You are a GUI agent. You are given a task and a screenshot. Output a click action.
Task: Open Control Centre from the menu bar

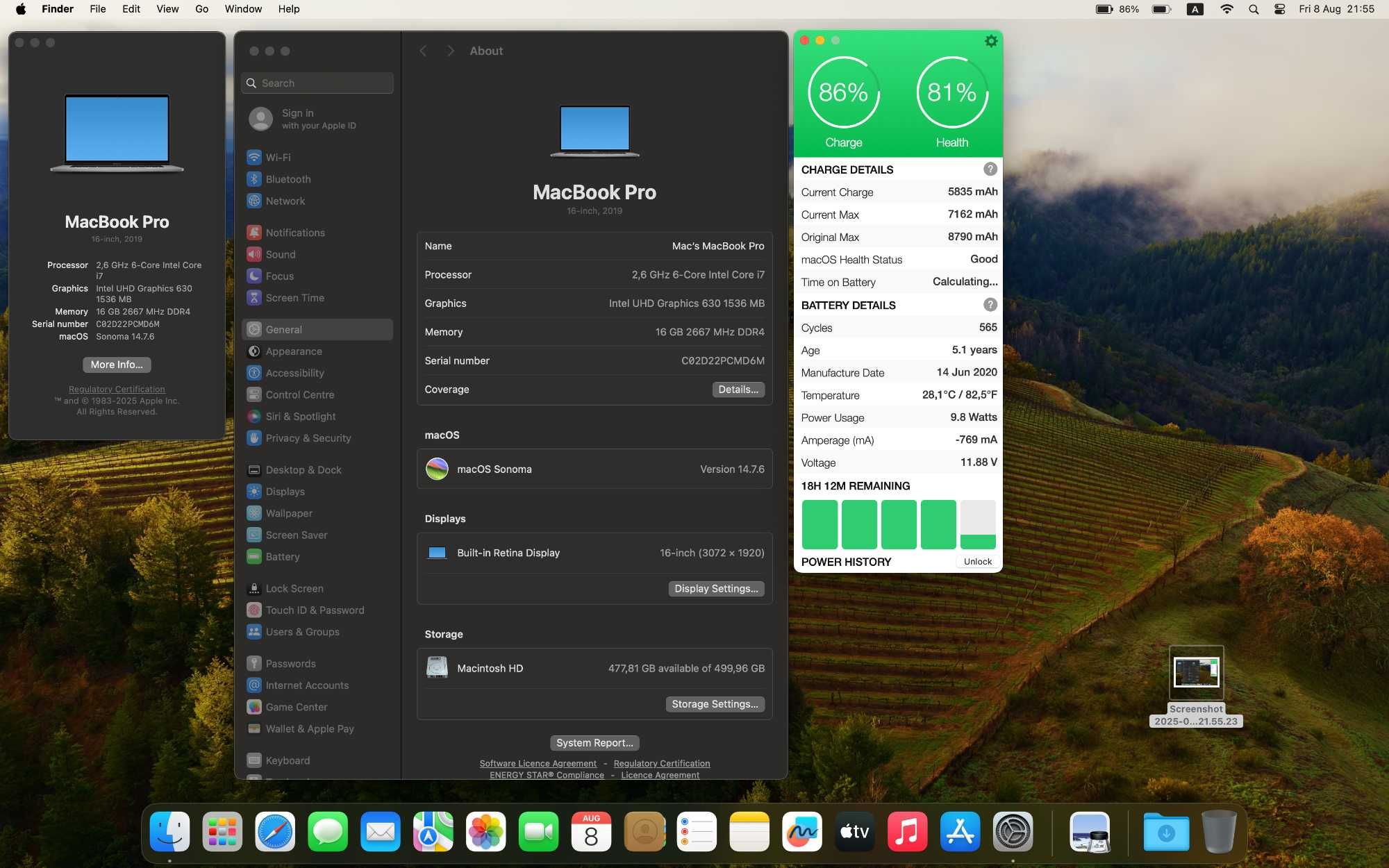click(x=1280, y=9)
